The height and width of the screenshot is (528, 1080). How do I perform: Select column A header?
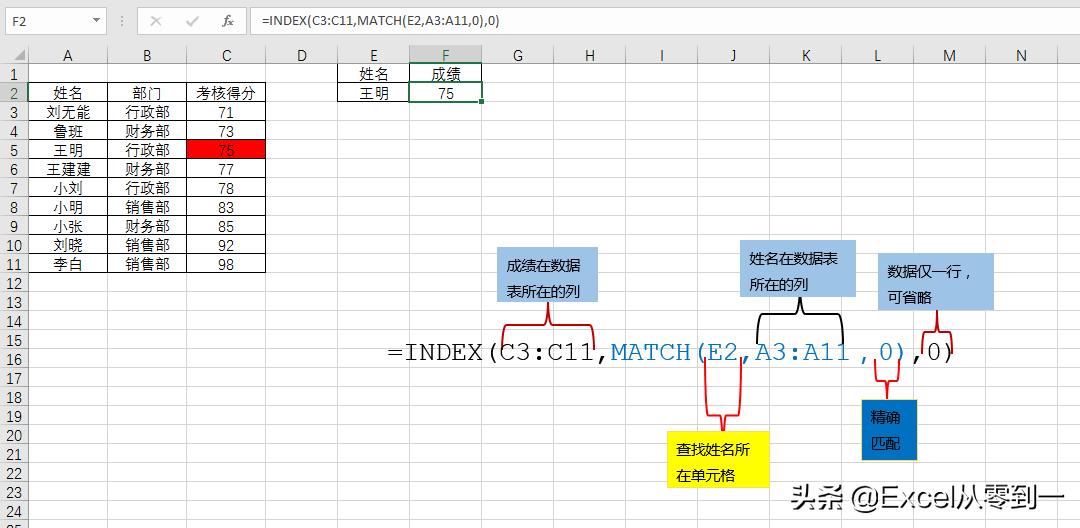(x=68, y=56)
